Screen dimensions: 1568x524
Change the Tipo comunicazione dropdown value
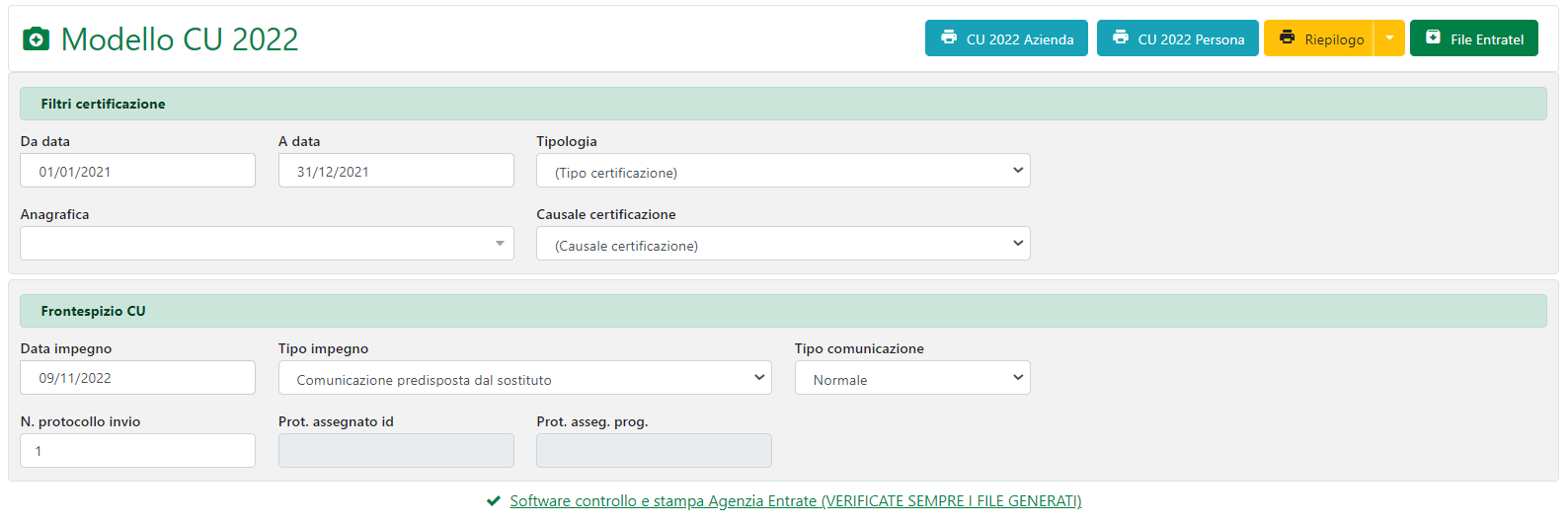point(912,378)
